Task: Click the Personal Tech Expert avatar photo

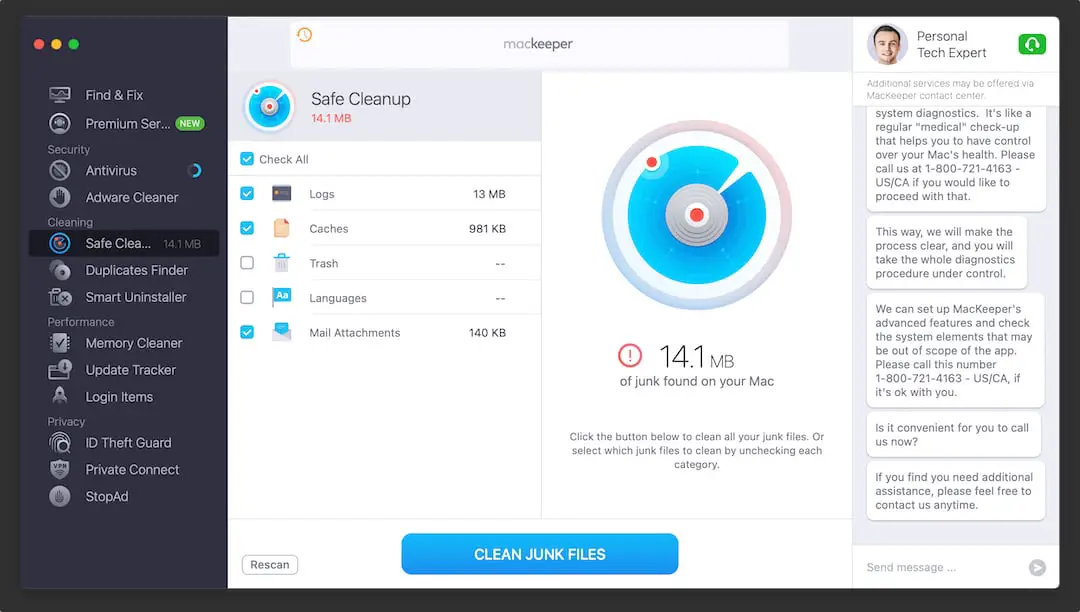Action: tap(886, 45)
